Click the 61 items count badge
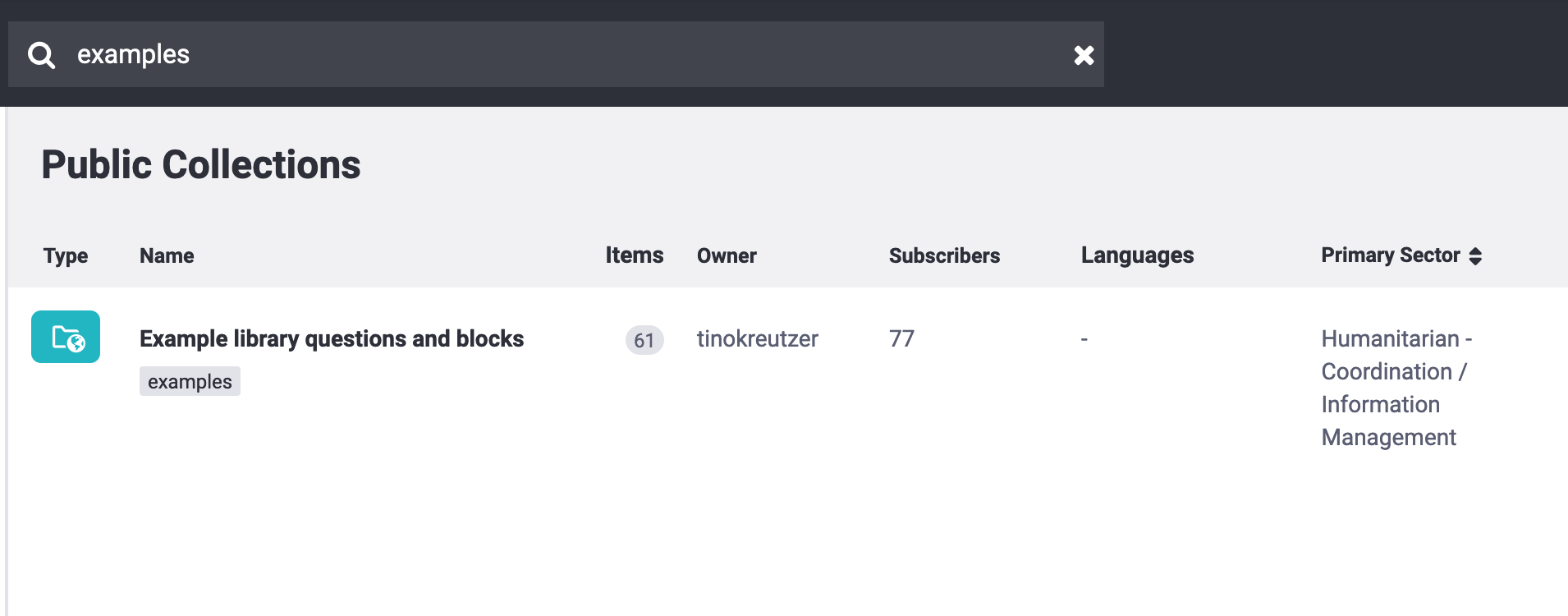This screenshot has height=616, width=1568. (644, 339)
